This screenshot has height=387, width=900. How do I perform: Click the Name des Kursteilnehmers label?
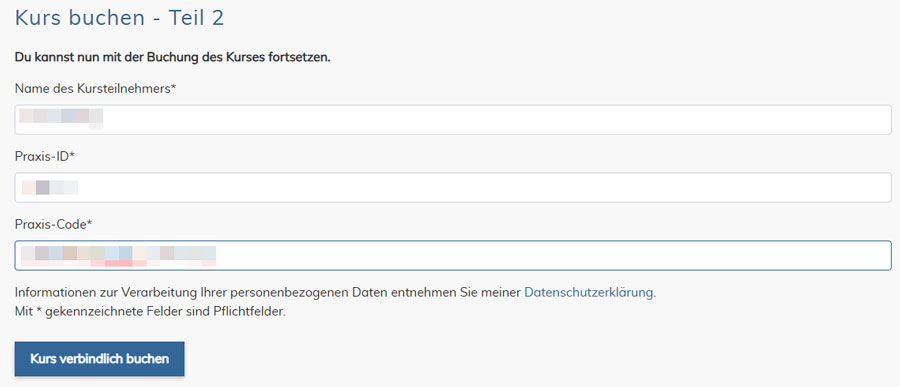95,88
